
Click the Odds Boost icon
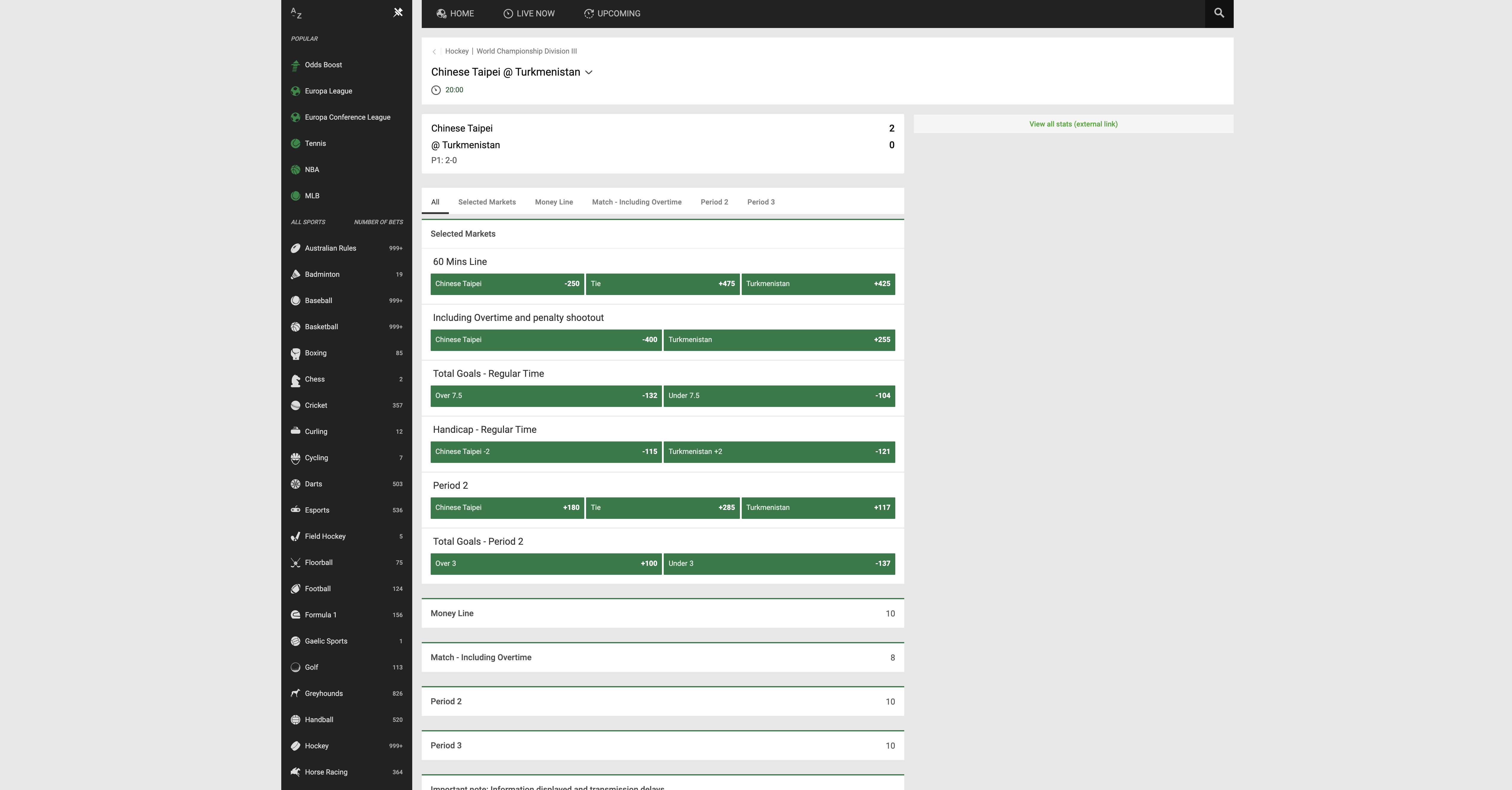[296, 65]
